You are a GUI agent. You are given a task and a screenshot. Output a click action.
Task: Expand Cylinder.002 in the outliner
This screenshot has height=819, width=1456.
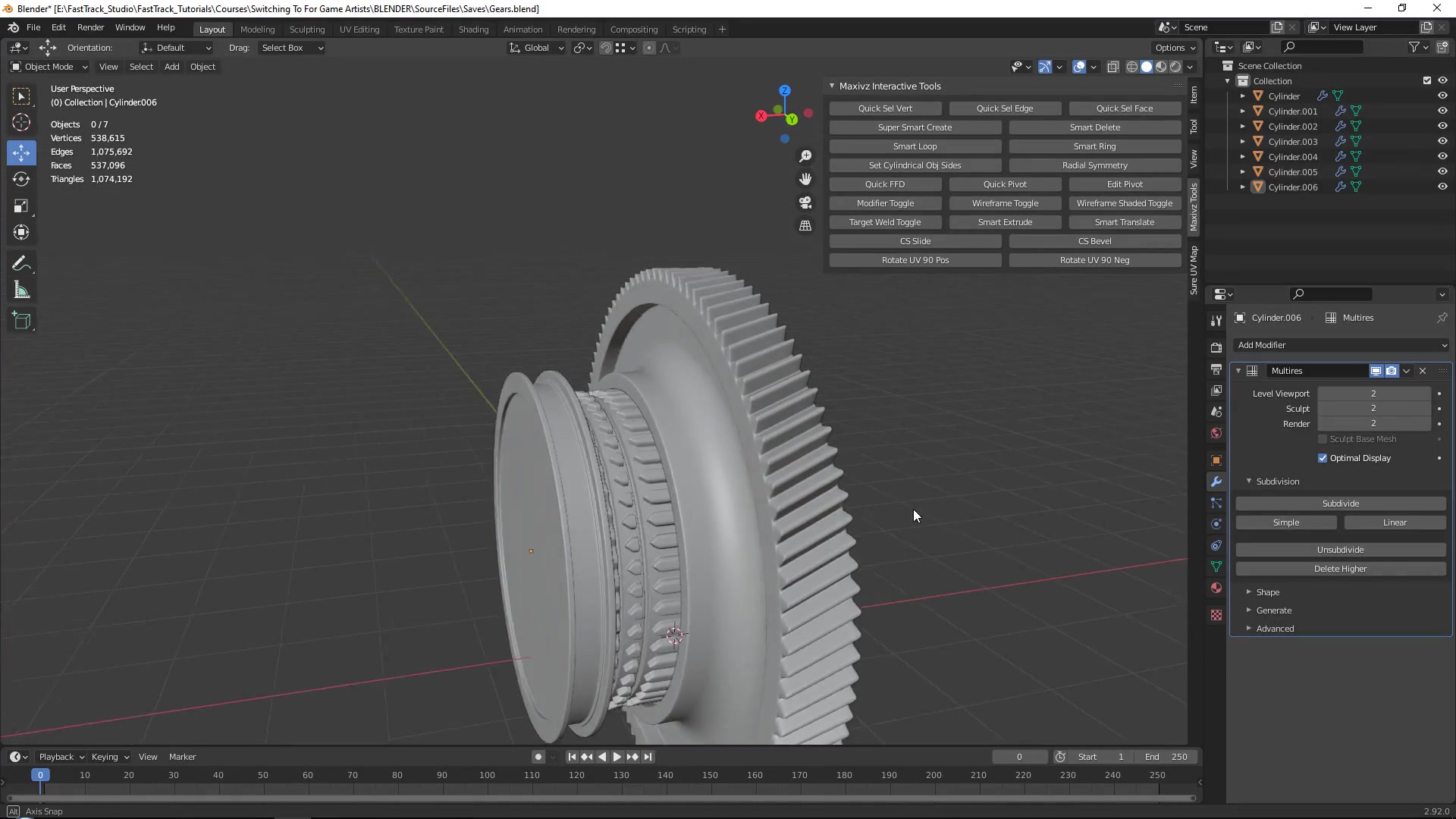(x=1242, y=127)
